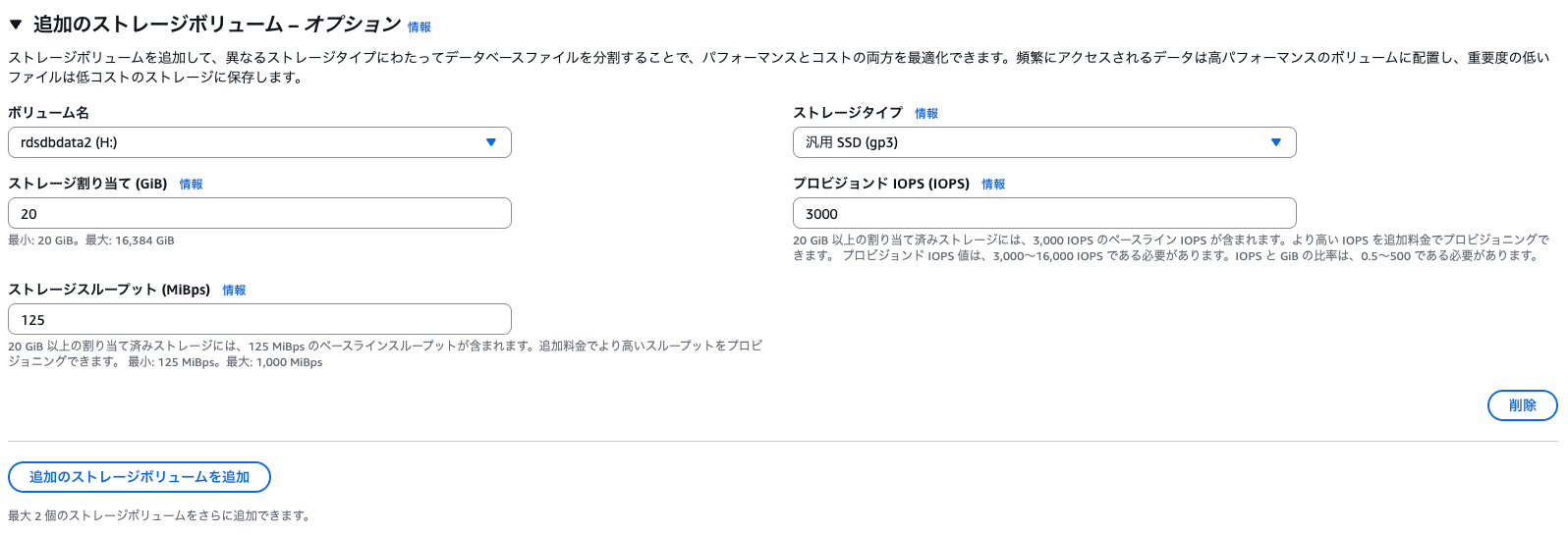Click the ボリューム名 field label

(x=49, y=113)
